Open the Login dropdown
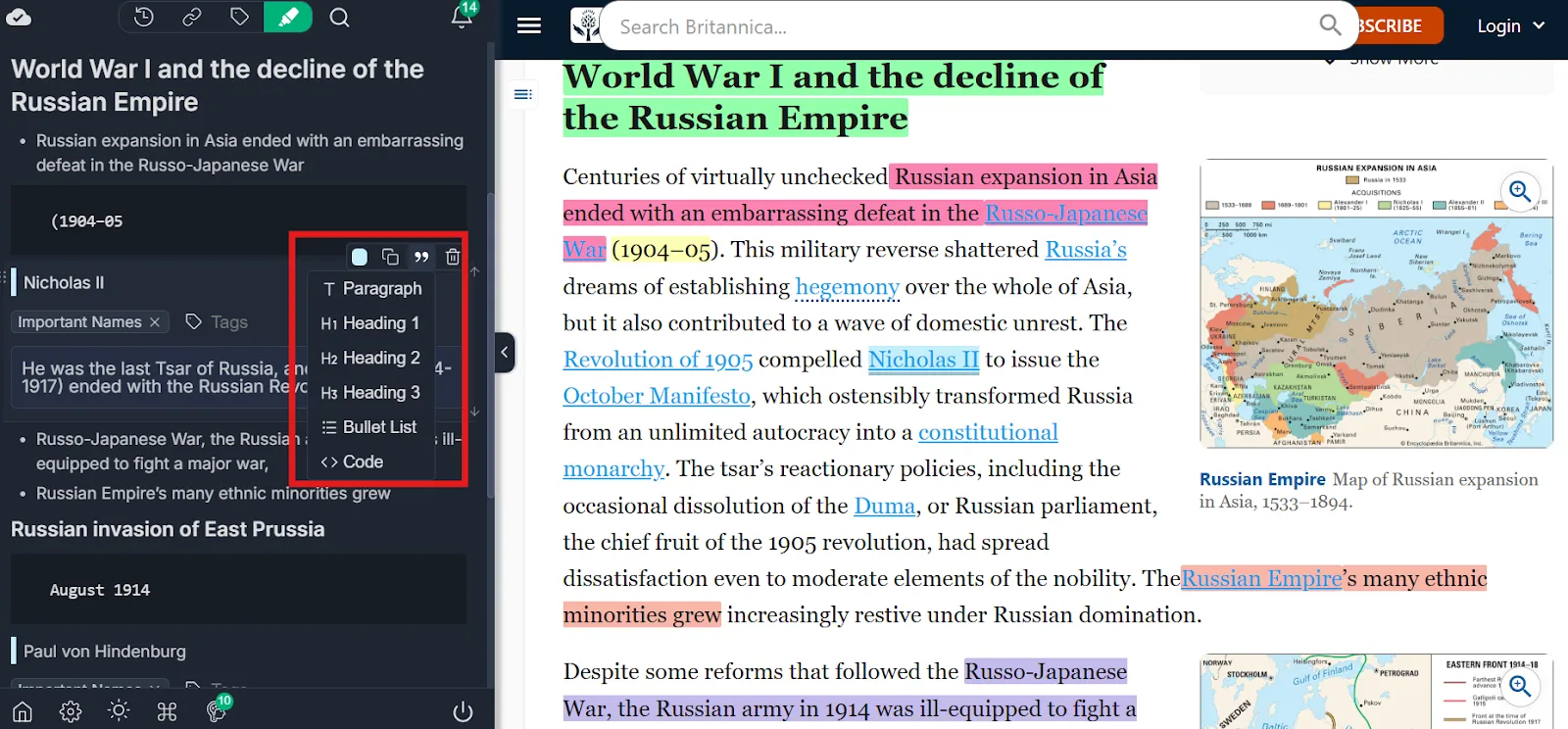The image size is (1568, 729). (1510, 26)
